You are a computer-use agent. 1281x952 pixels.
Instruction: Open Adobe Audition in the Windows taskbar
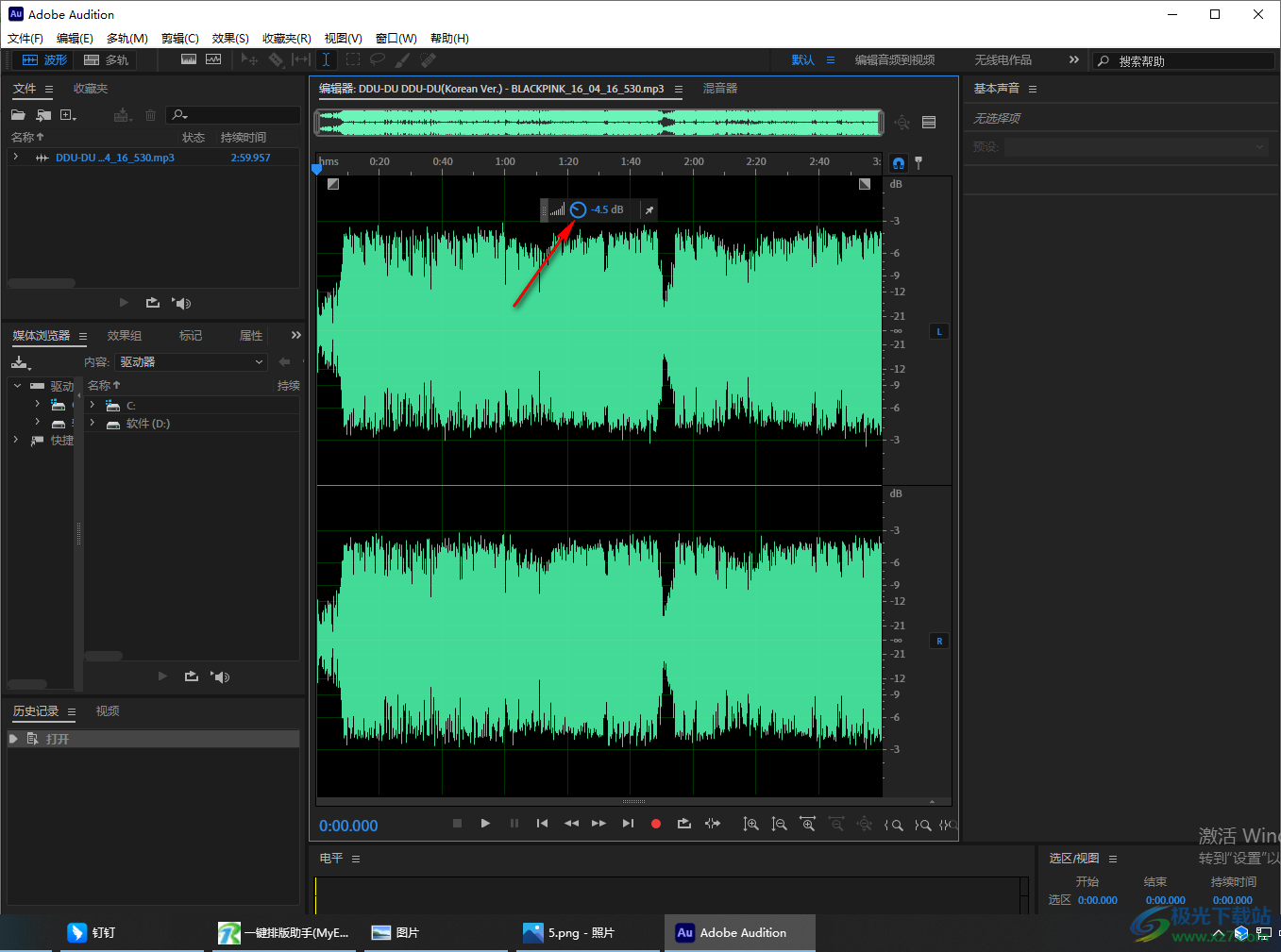point(740,932)
